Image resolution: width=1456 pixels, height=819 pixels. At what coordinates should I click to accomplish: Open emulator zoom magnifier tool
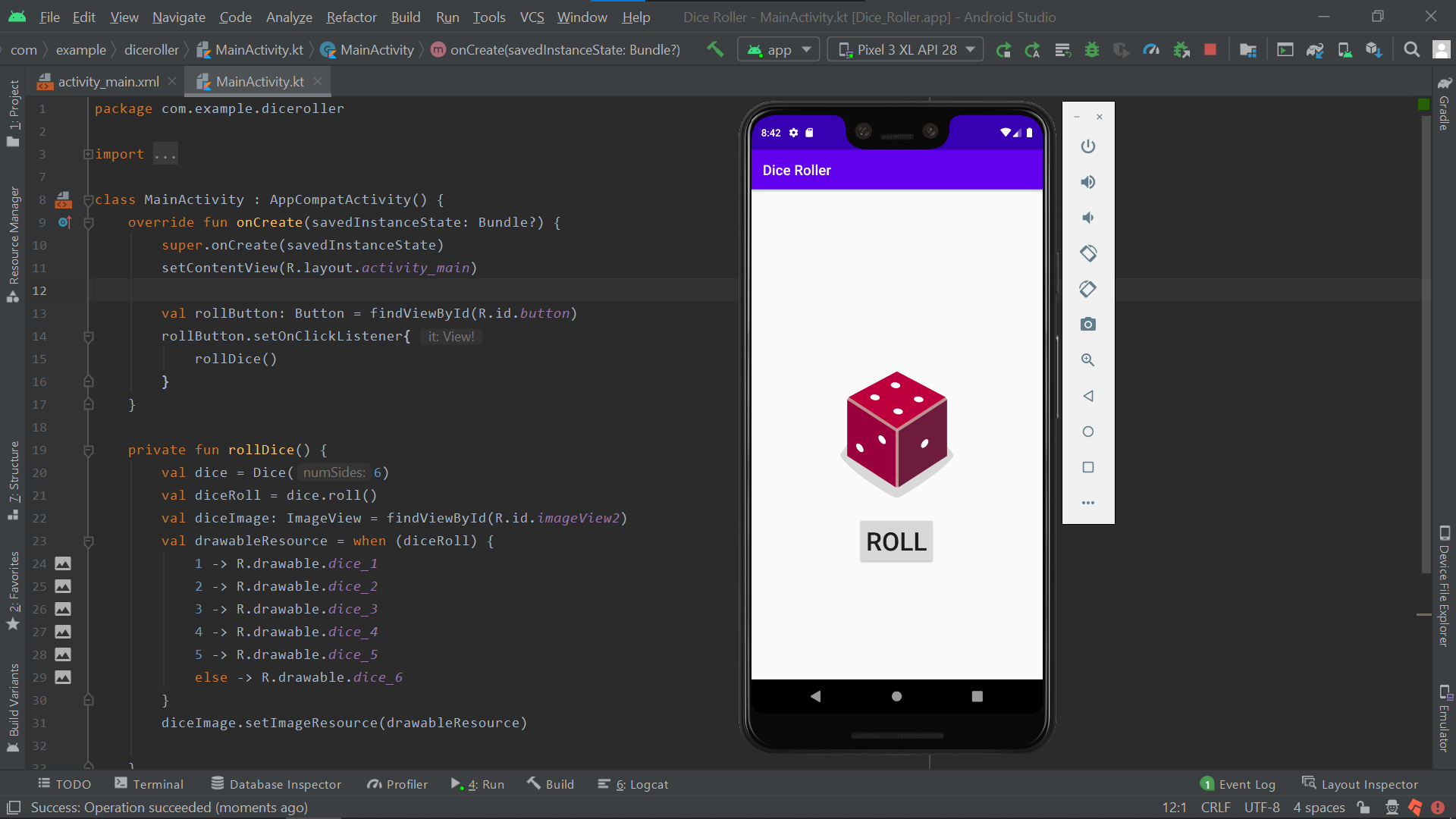click(x=1088, y=360)
